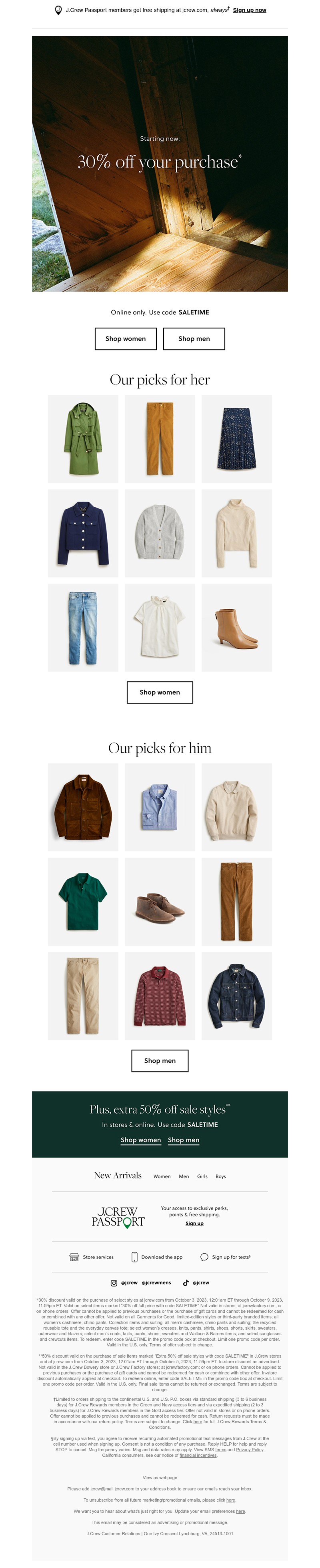Click Sign up link beside Passport logo
Viewport: 320px width, 1568px height.
tap(195, 1224)
